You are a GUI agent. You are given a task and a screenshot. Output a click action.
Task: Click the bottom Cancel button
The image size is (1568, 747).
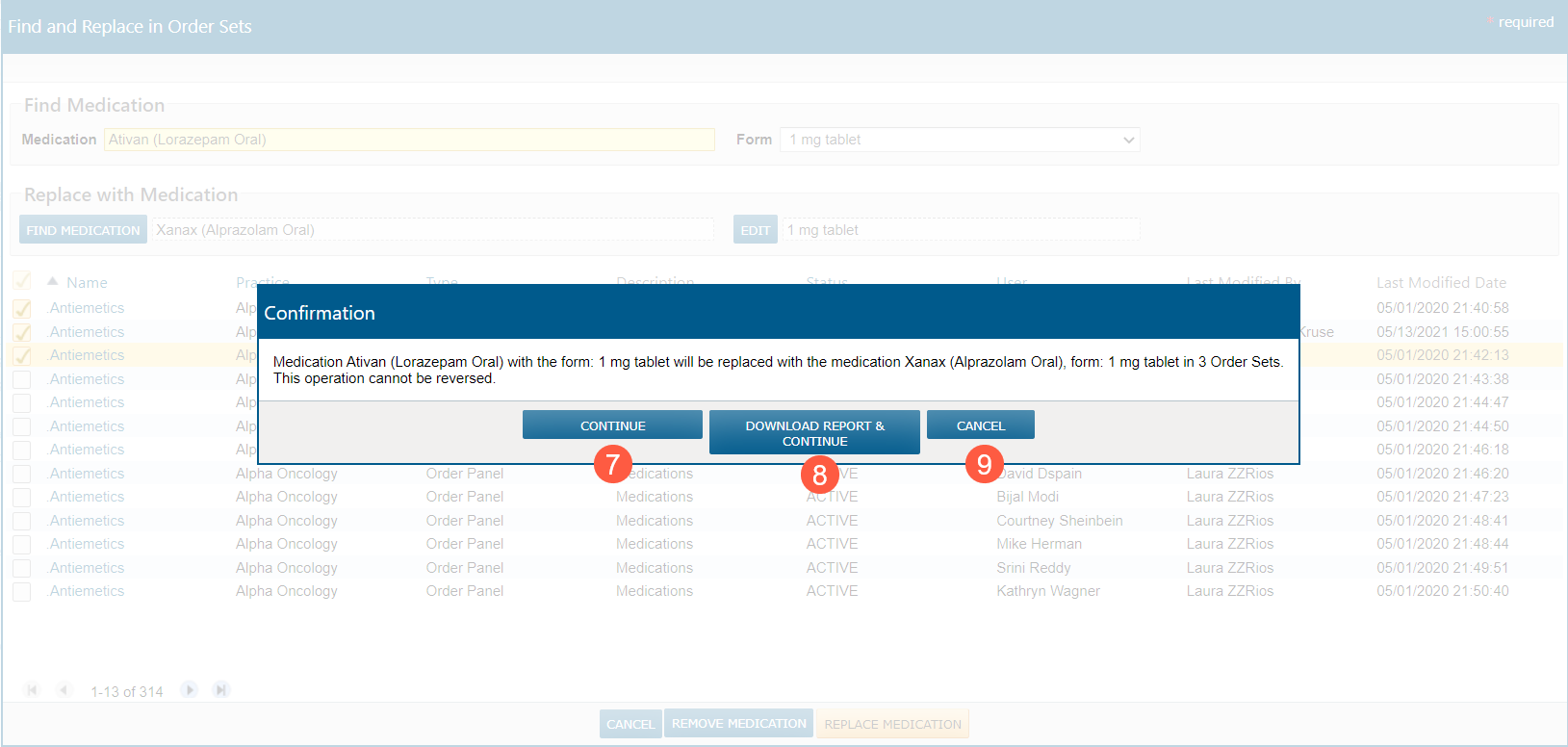point(630,724)
